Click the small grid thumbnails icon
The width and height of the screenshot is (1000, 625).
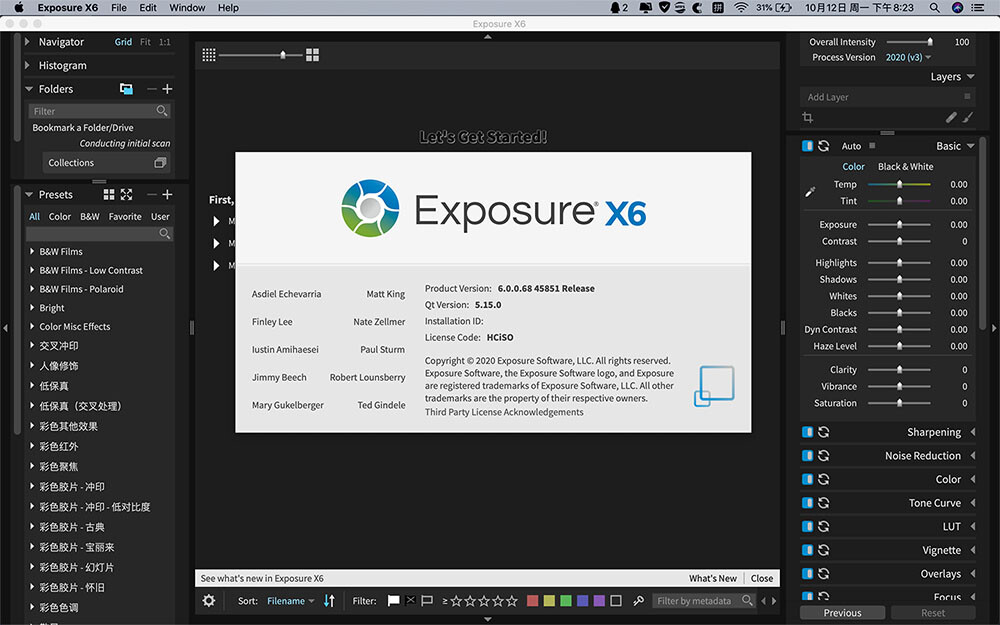pyautogui.click(x=209, y=55)
